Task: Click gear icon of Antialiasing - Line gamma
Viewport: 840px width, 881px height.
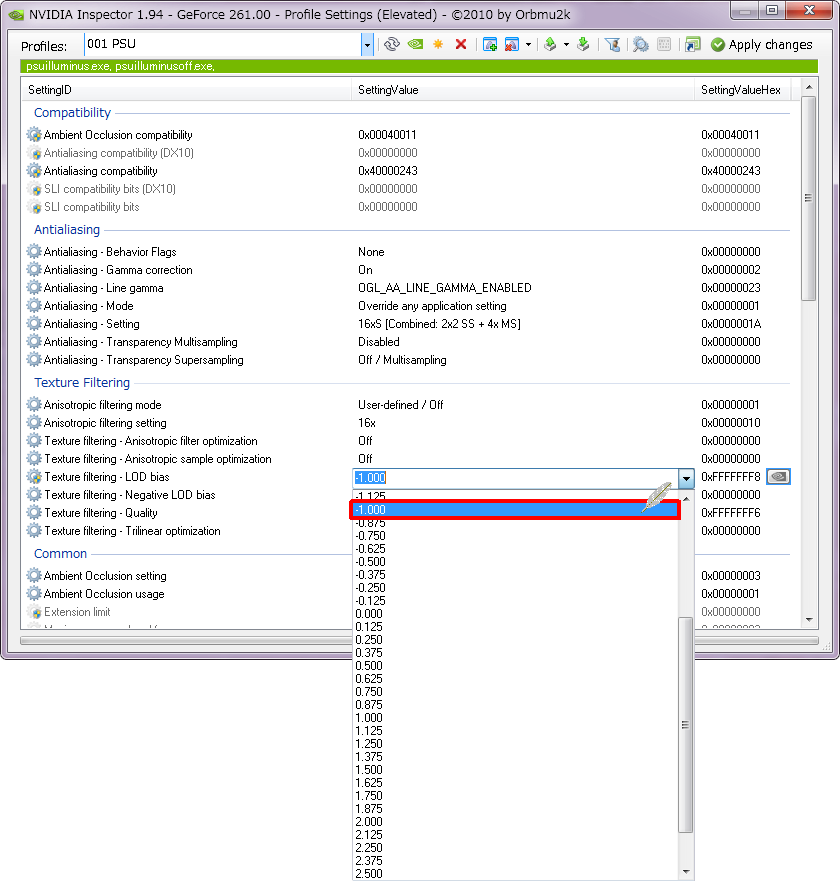Action: [x=34, y=288]
